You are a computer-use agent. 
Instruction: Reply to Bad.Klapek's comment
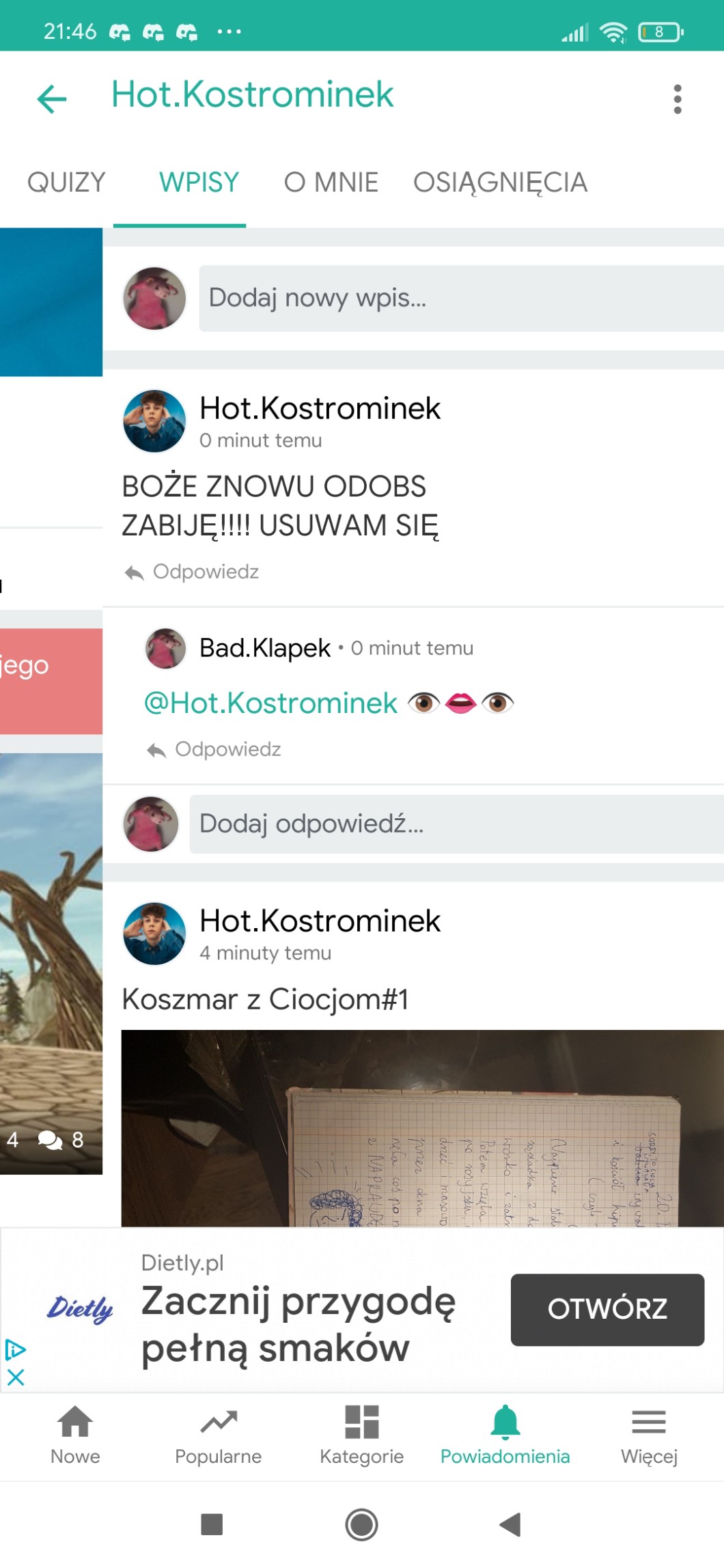point(214,749)
